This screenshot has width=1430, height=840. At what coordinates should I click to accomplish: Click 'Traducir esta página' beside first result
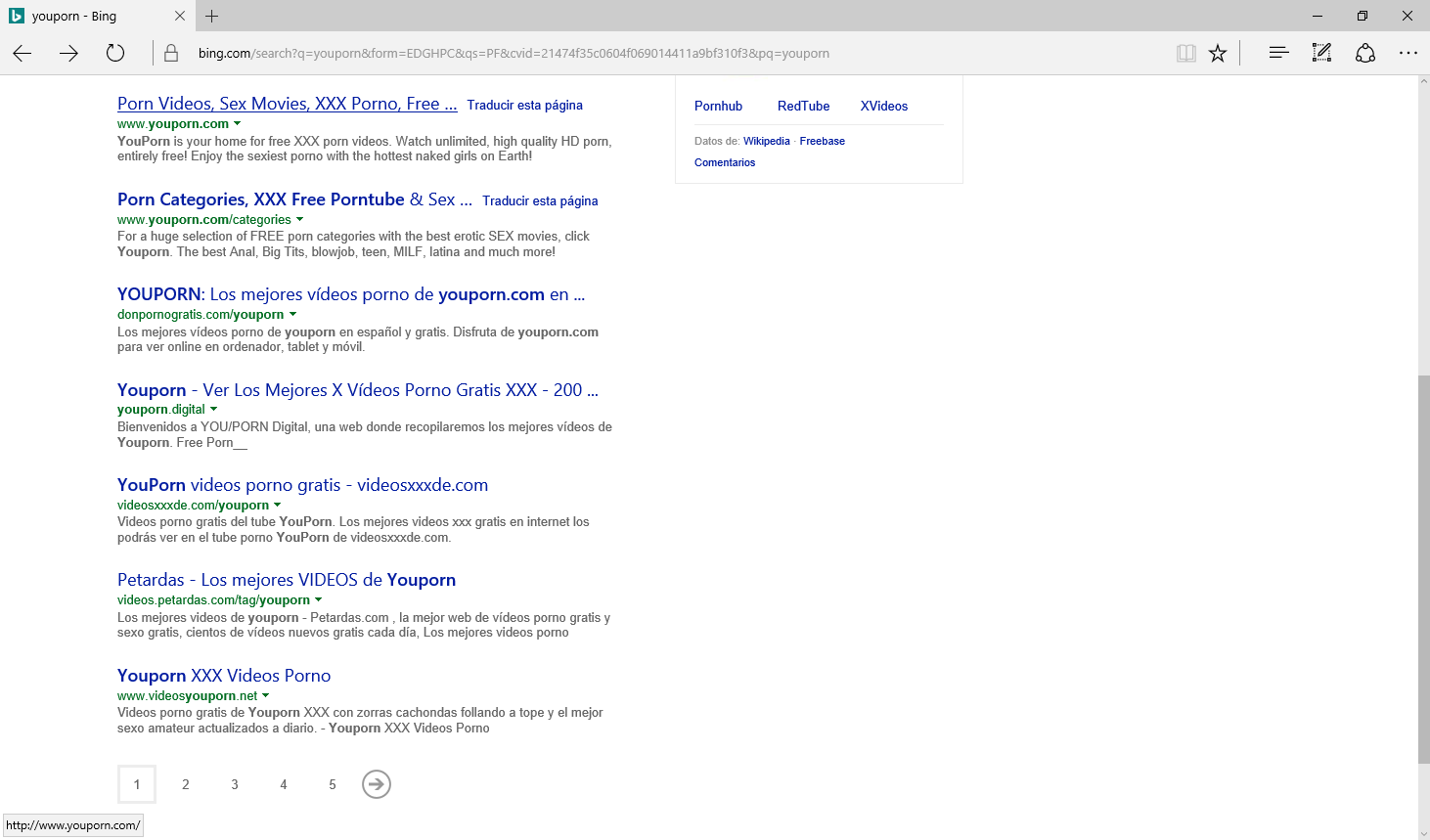(524, 106)
